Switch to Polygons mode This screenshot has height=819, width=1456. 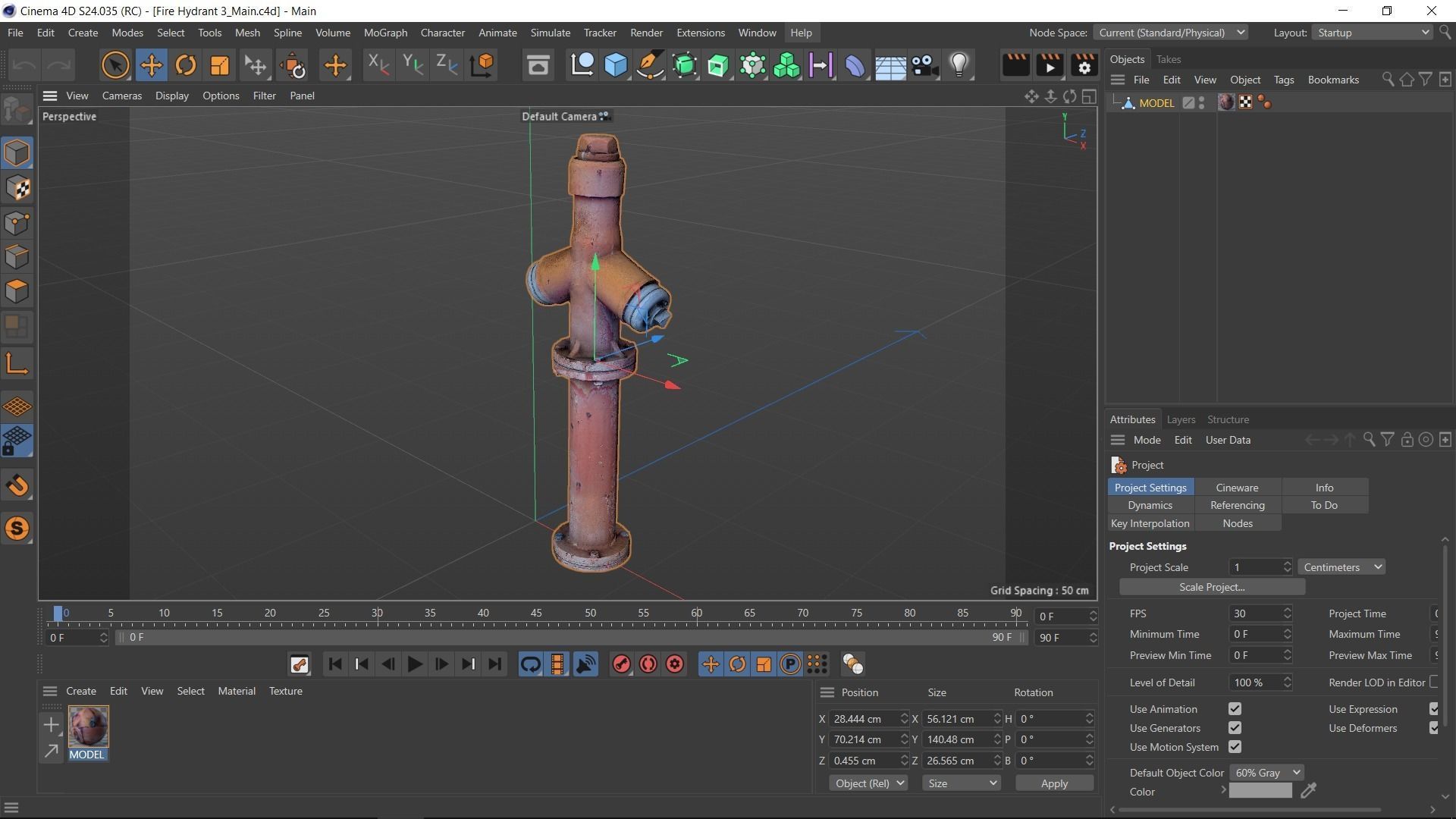pyautogui.click(x=17, y=291)
